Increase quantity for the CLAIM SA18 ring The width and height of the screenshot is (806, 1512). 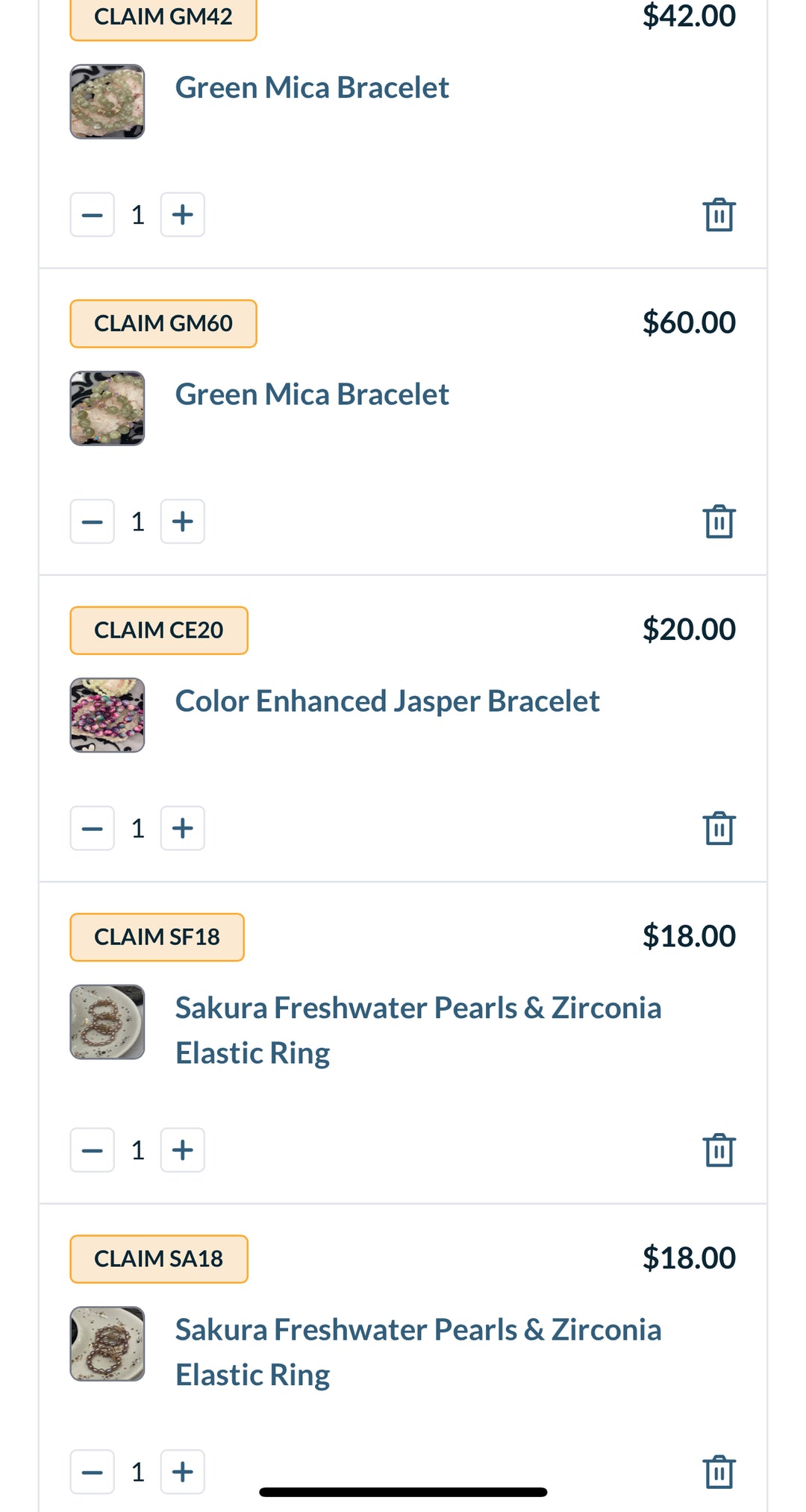(x=183, y=1472)
